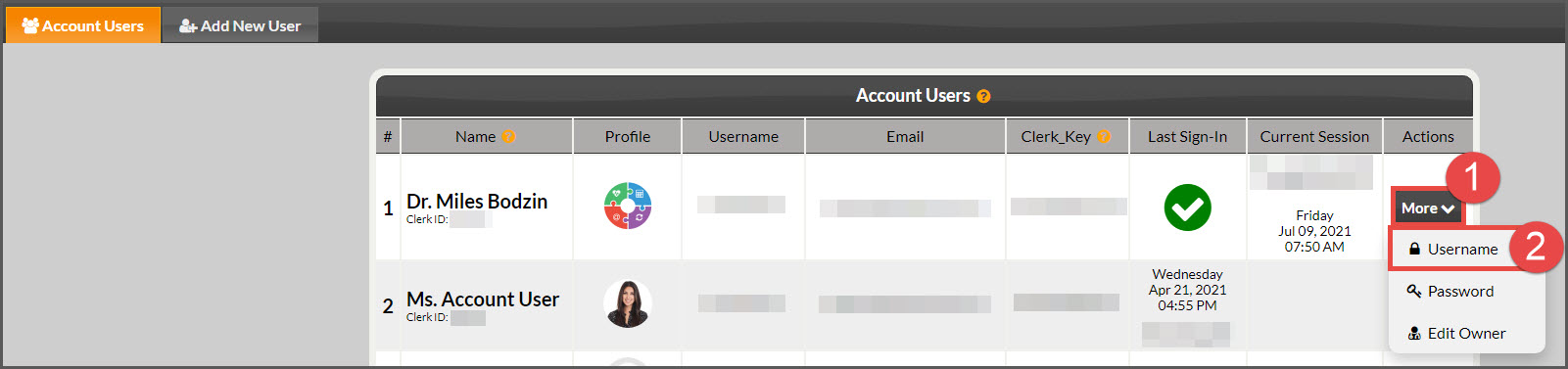The image size is (1568, 369).
Task: Click the Username column header
Action: (743, 137)
